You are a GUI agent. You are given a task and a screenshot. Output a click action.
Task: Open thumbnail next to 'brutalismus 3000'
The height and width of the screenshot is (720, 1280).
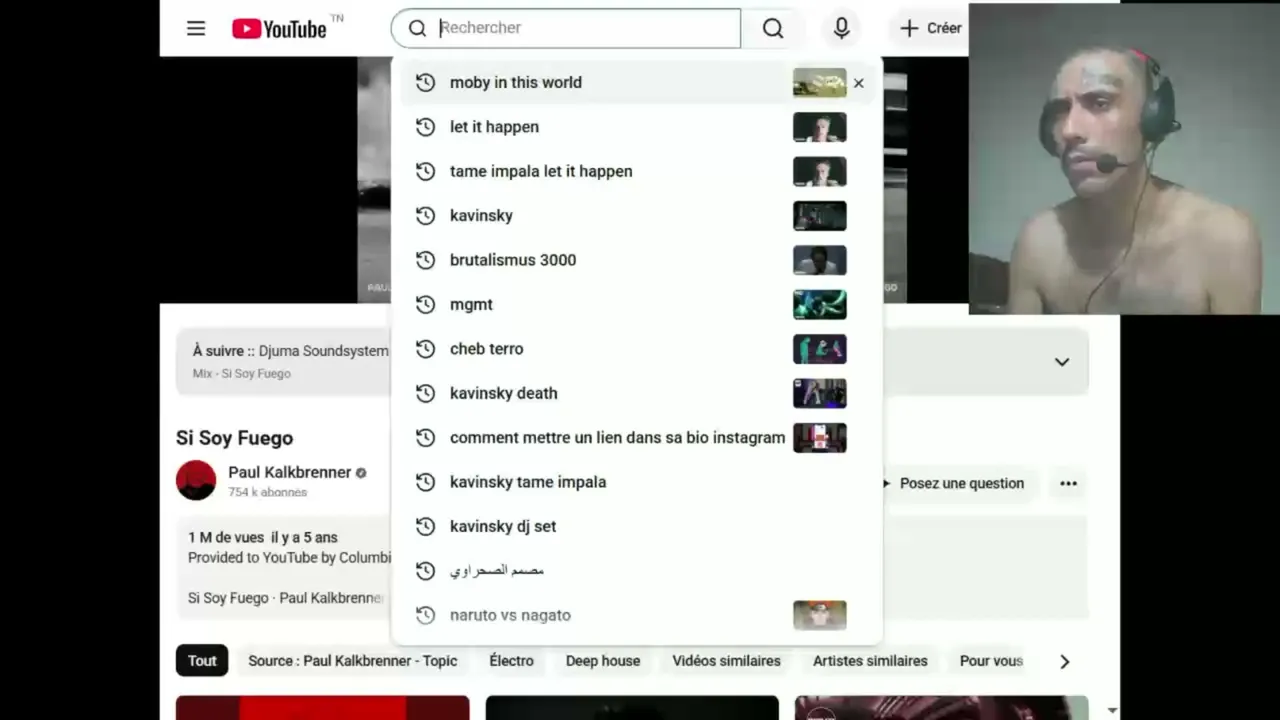coord(820,260)
